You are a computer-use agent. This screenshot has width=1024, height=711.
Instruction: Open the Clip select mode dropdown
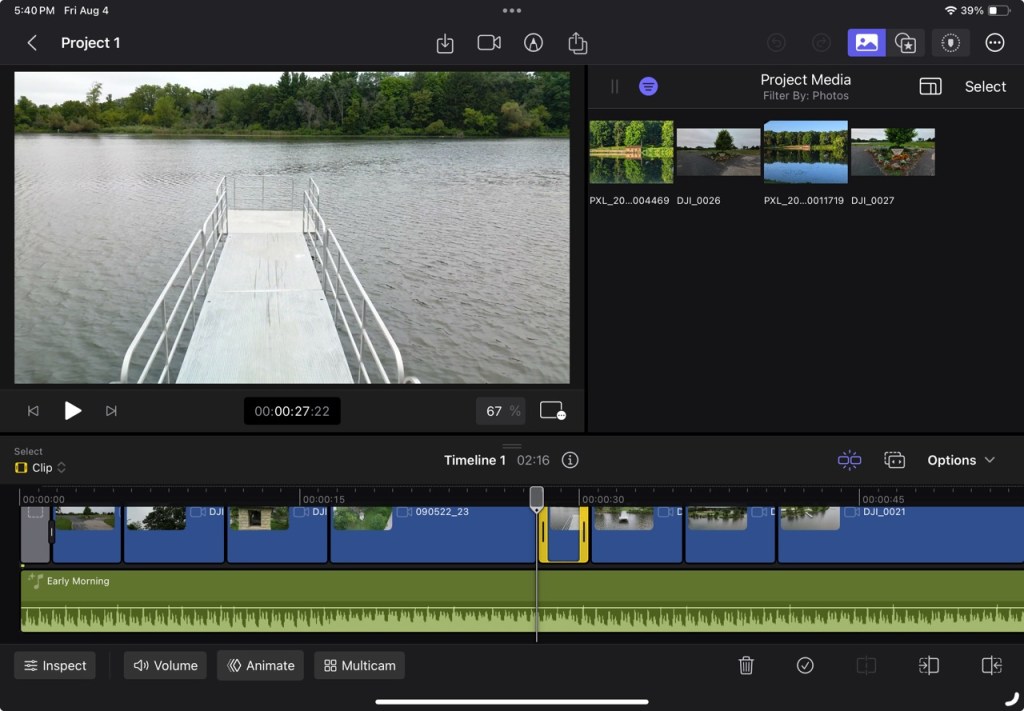click(41, 468)
